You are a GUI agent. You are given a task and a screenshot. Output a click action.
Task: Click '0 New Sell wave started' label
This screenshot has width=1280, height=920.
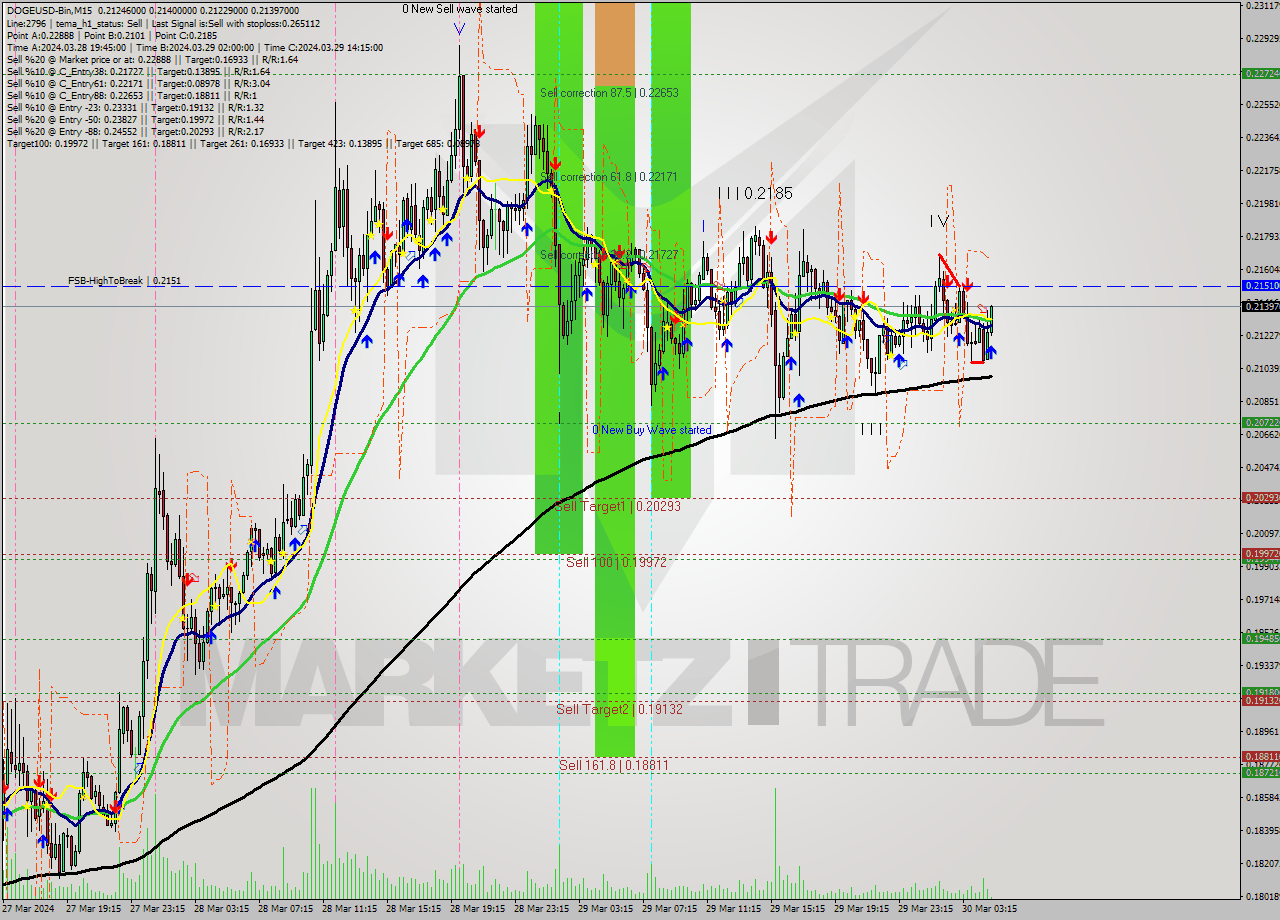click(460, 9)
